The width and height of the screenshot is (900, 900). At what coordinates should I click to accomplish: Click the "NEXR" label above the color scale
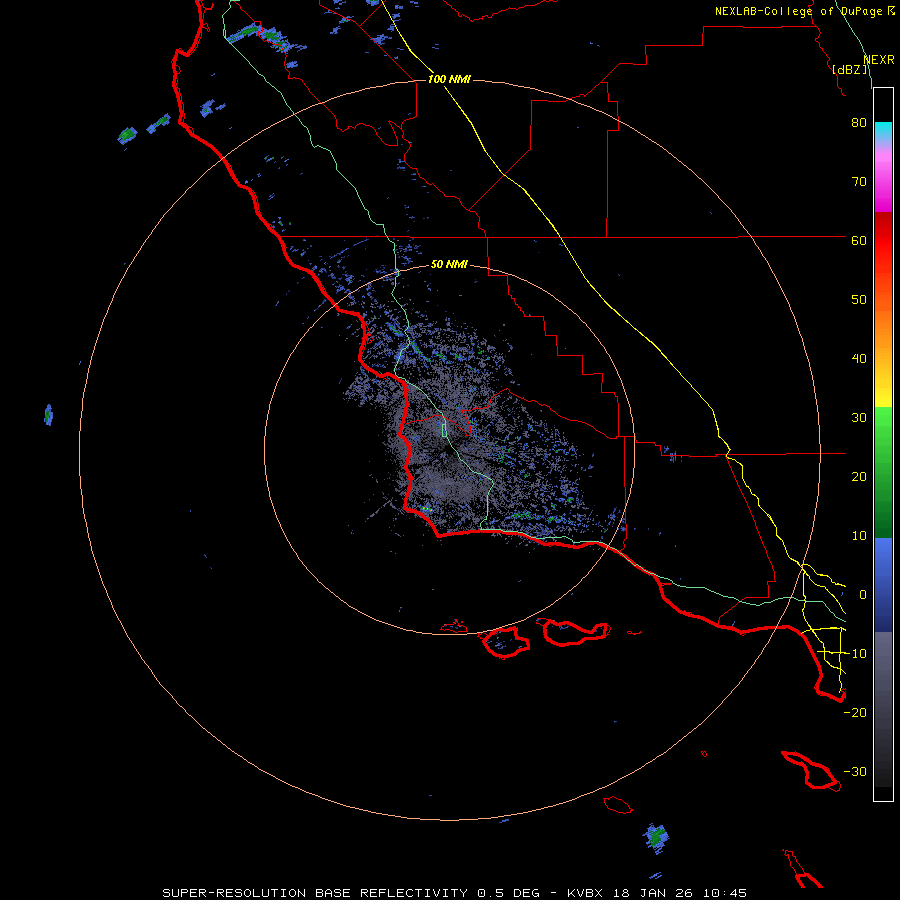point(879,60)
